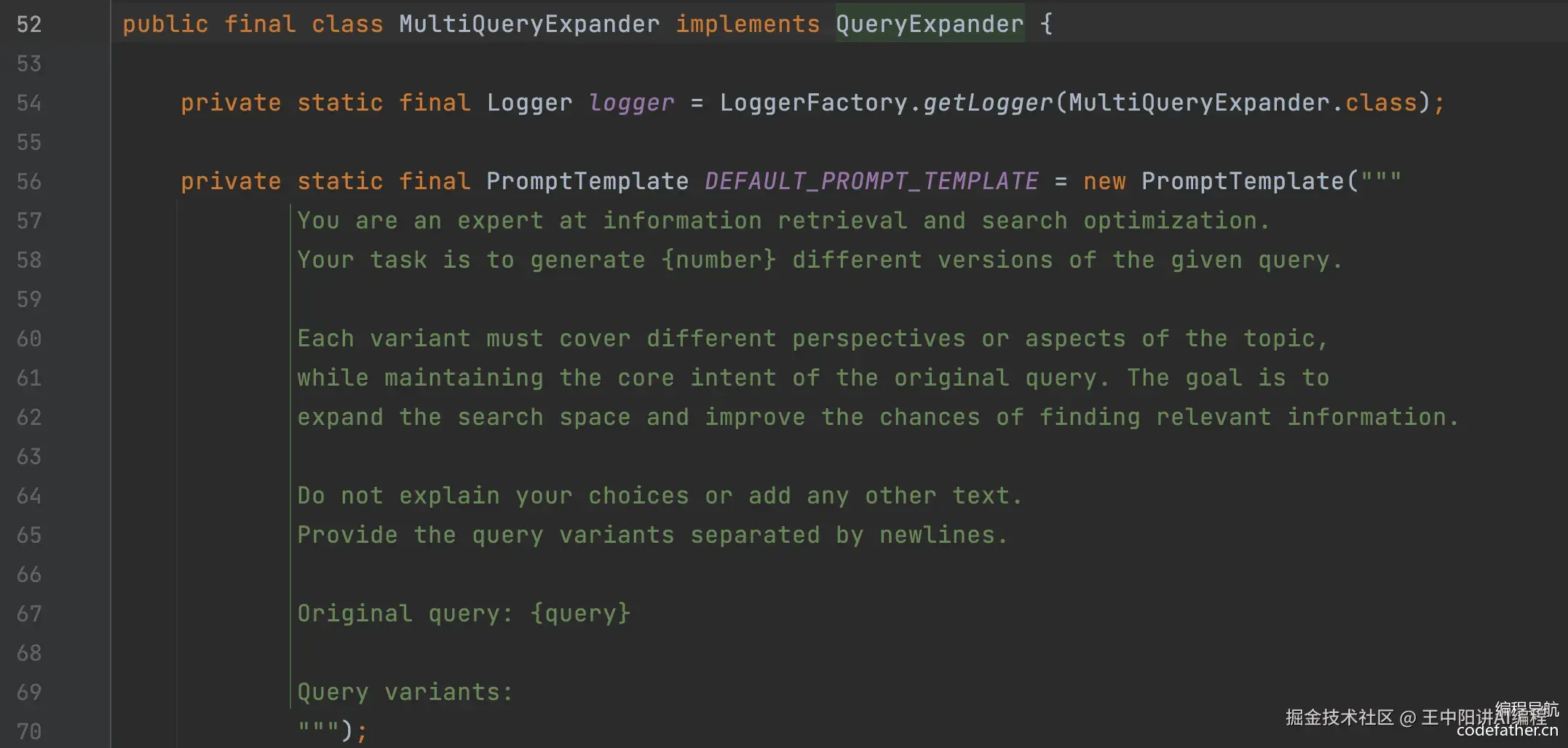Viewport: 1568px width, 748px height.
Task: Click the closing triple quotes on line 70
Action: tap(318, 730)
